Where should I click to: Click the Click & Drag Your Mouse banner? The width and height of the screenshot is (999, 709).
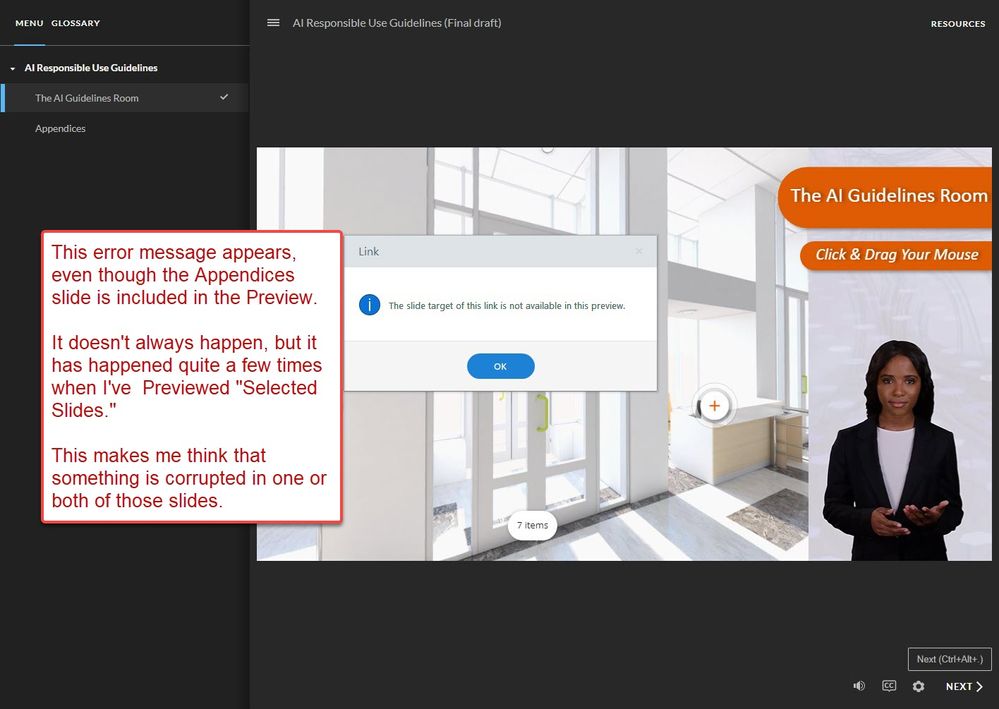[x=896, y=255]
